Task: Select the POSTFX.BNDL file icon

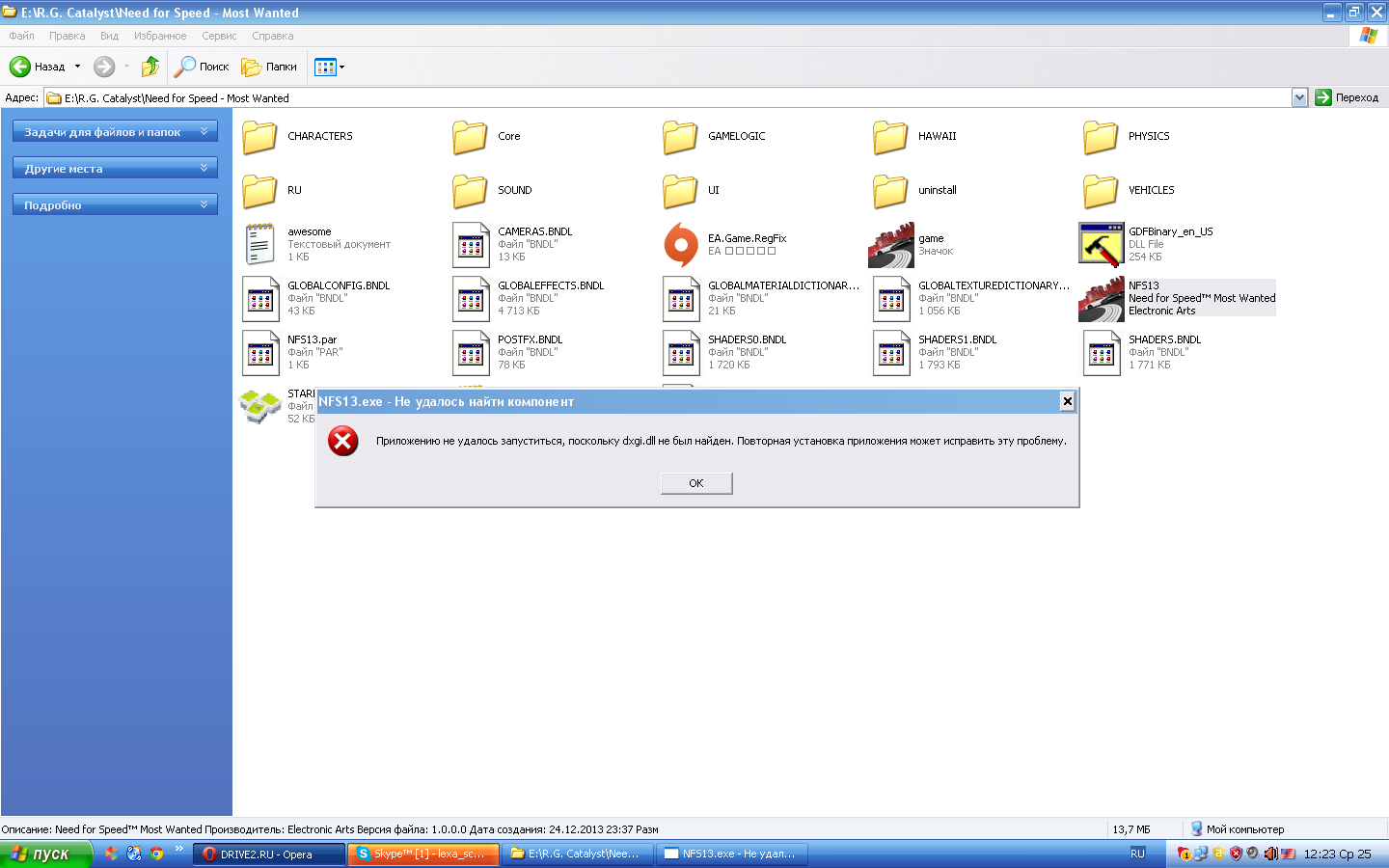Action: pos(471,353)
